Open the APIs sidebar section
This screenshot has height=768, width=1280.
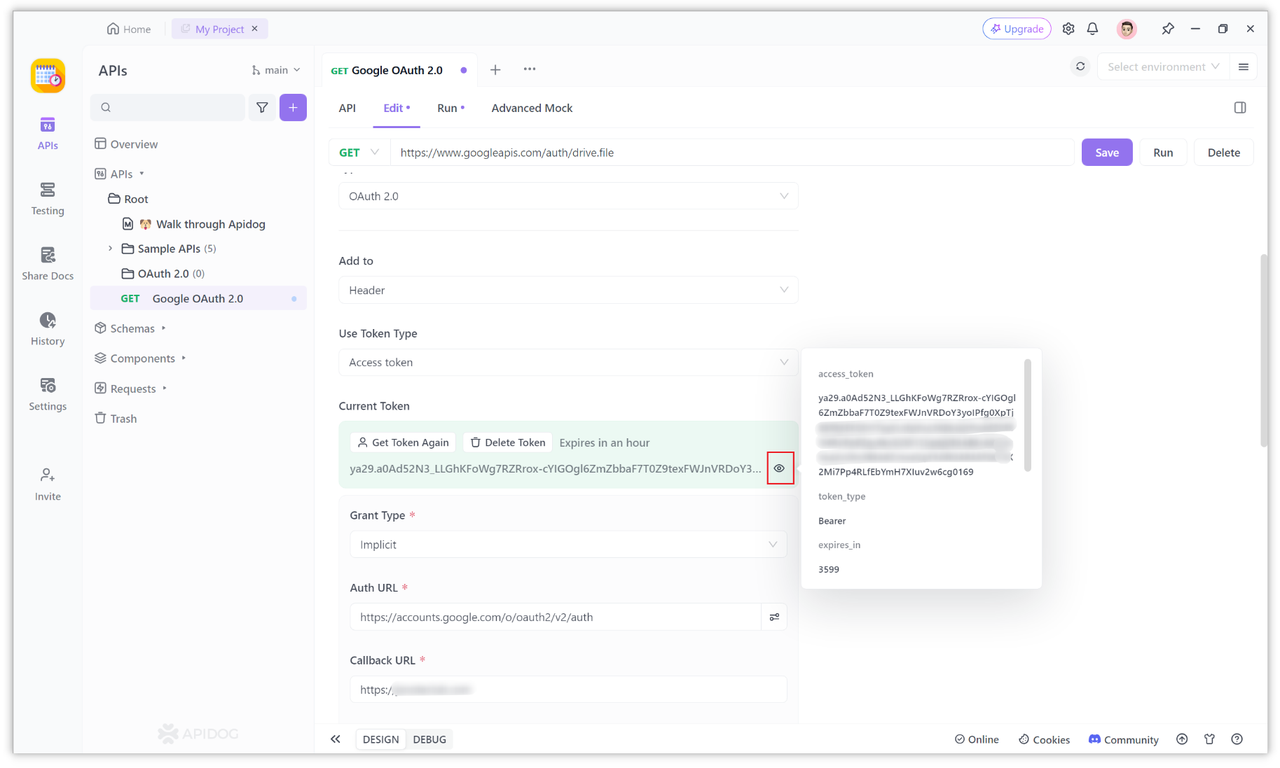point(47,133)
